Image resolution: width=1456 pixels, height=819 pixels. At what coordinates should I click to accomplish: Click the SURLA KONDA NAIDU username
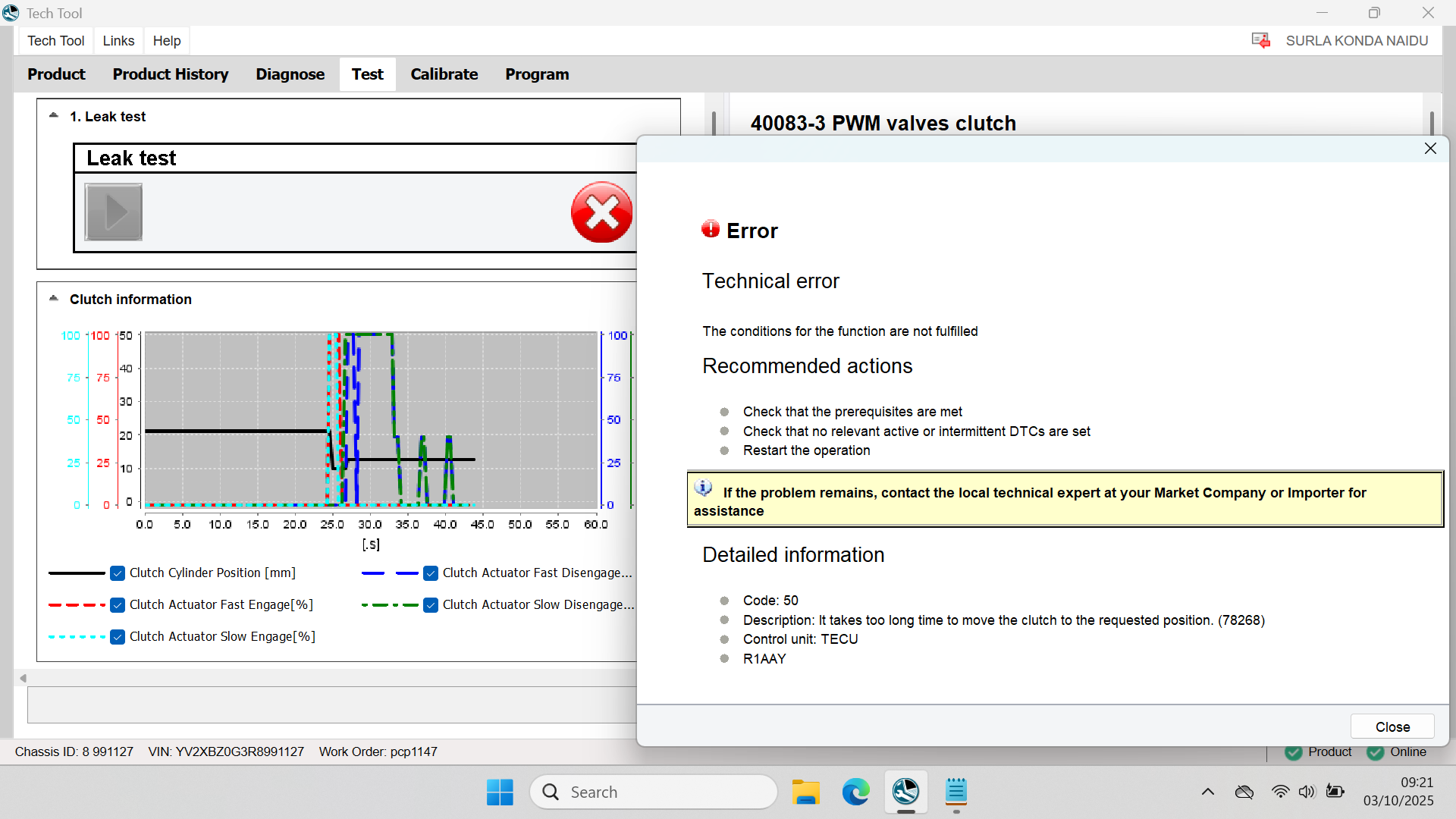(x=1357, y=41)
